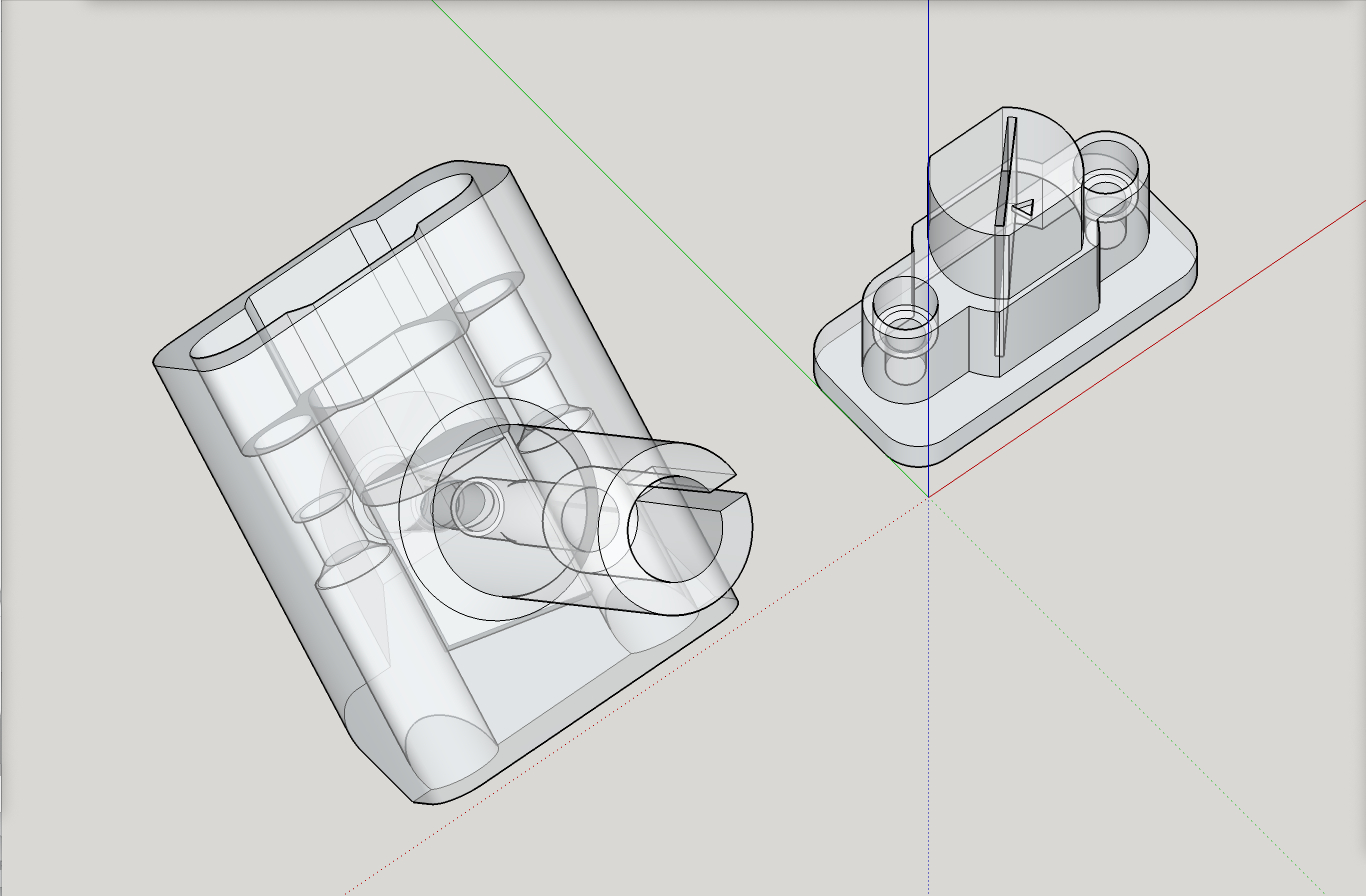Image resolution: width=1366 pixels, height=896 pixels.
Task: Click the small triangle arrow marking
Action: pos(1023,208)
